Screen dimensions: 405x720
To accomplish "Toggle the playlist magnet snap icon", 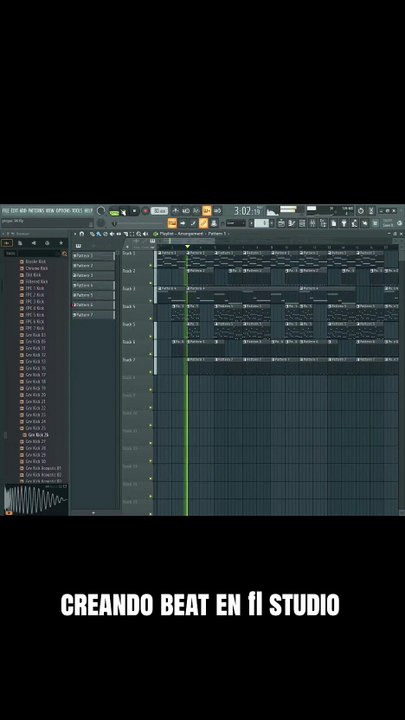I will point(81,234).
